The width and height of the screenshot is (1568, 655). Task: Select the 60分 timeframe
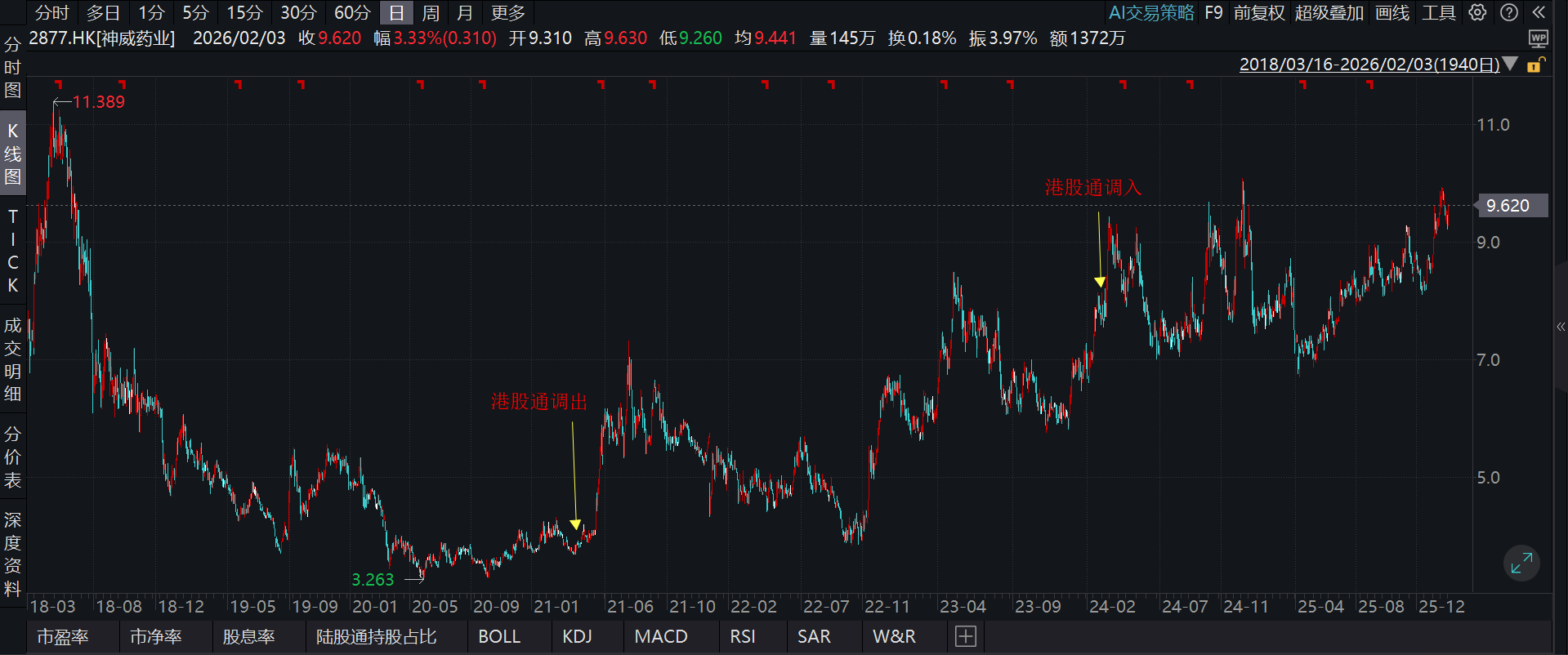coord(352,13)
